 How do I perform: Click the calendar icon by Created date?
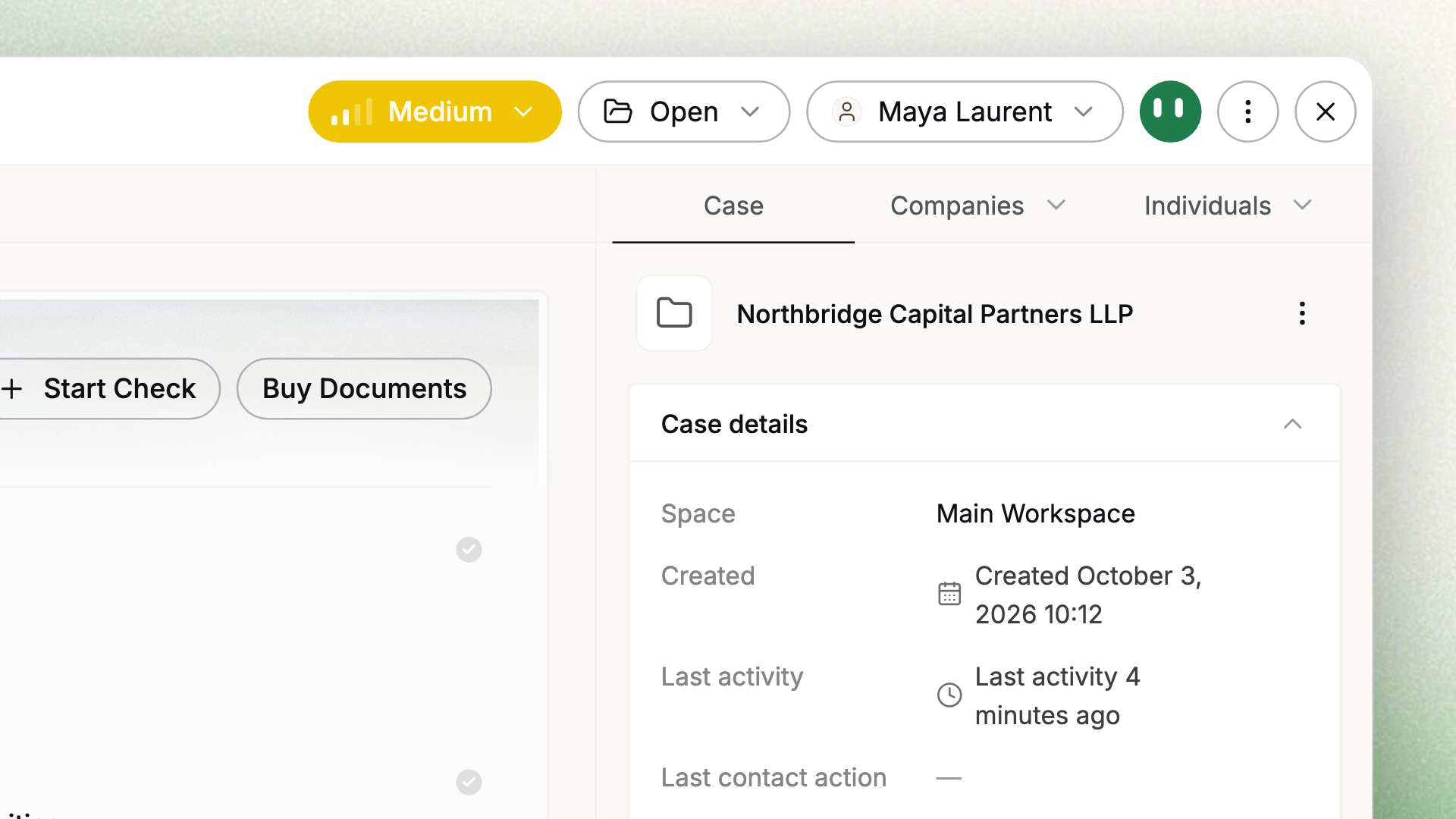(949, 594)
